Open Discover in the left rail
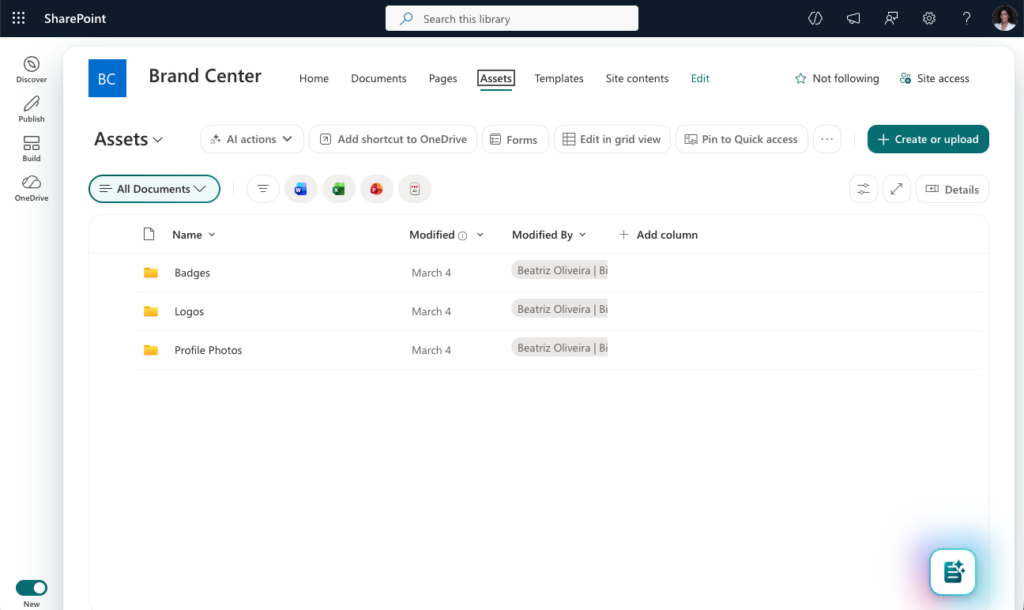1024x610 pixels. 31,69
